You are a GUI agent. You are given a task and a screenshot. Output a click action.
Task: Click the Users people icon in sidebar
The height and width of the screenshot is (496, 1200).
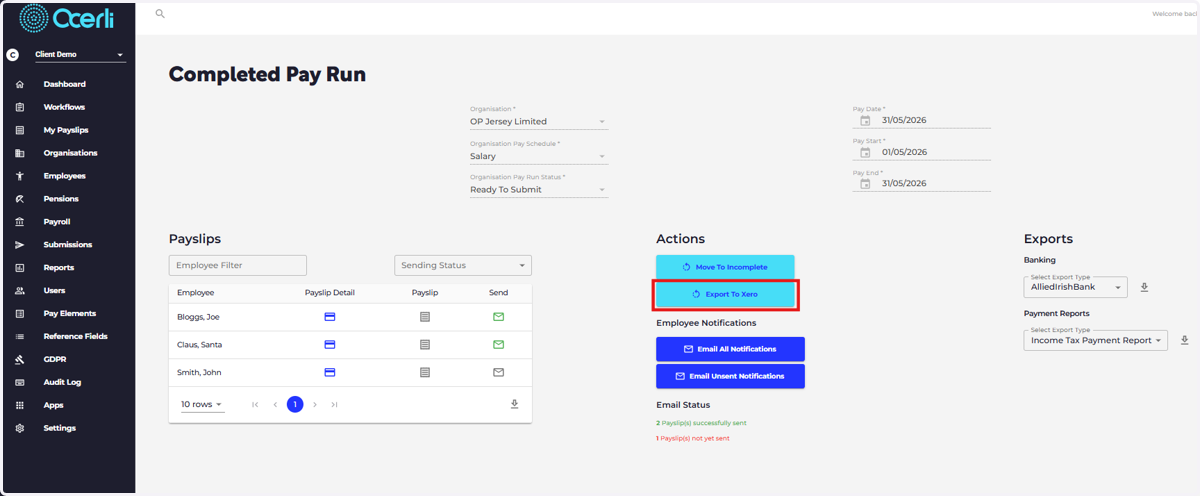pos(20,291)
